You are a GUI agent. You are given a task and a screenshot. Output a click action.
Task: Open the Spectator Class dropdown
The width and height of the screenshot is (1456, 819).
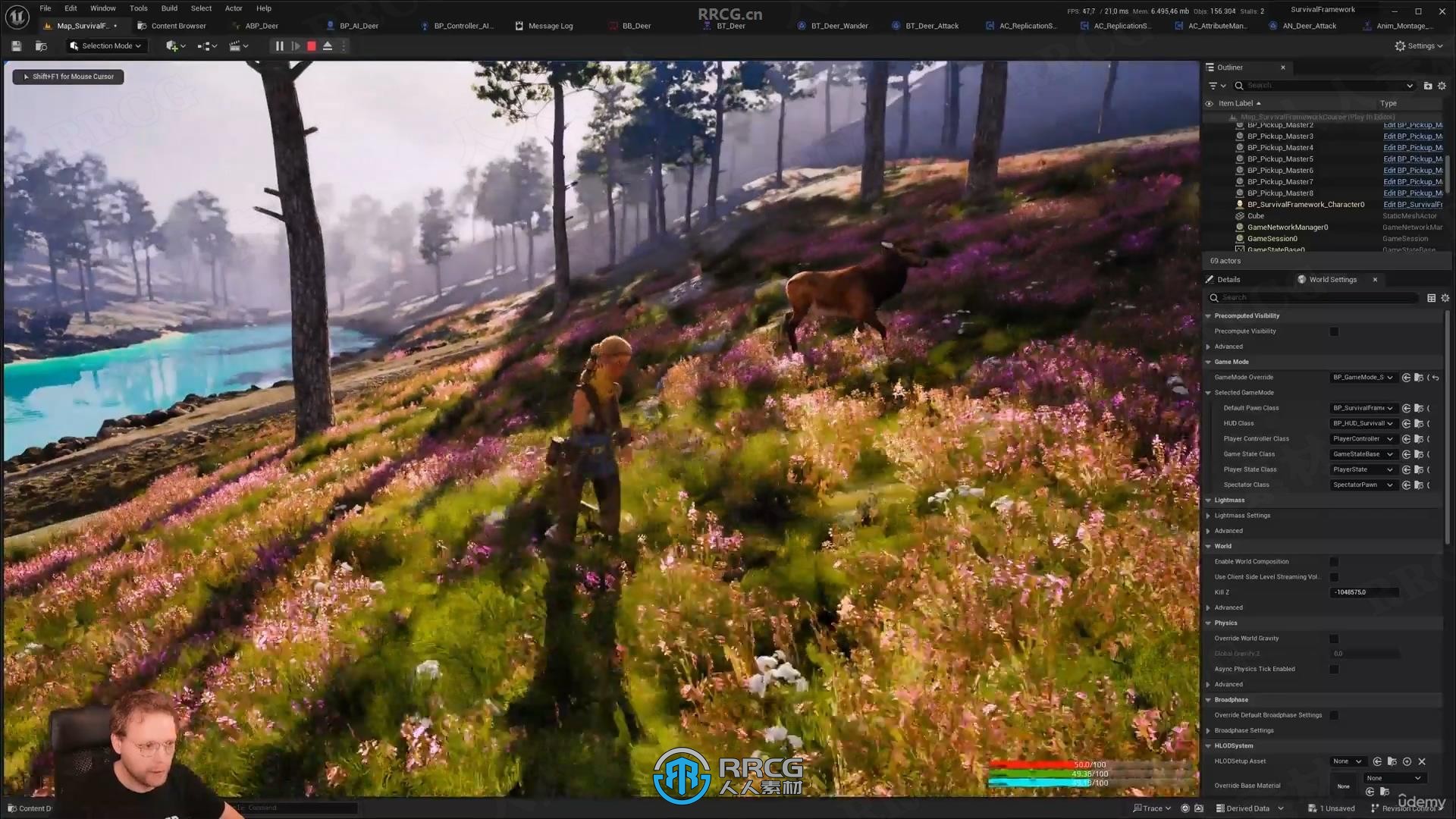(x=1363, y=485)
